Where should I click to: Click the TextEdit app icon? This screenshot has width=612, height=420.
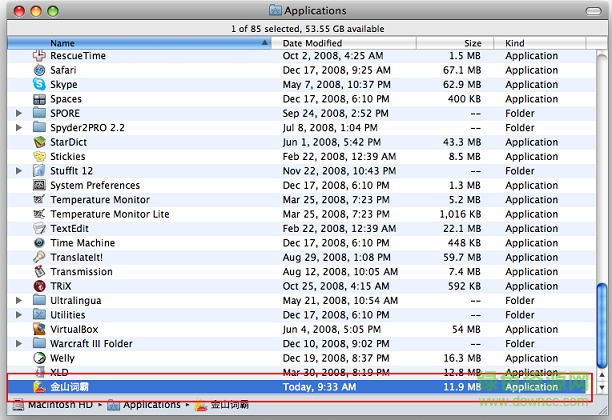(x=39, y=229)
